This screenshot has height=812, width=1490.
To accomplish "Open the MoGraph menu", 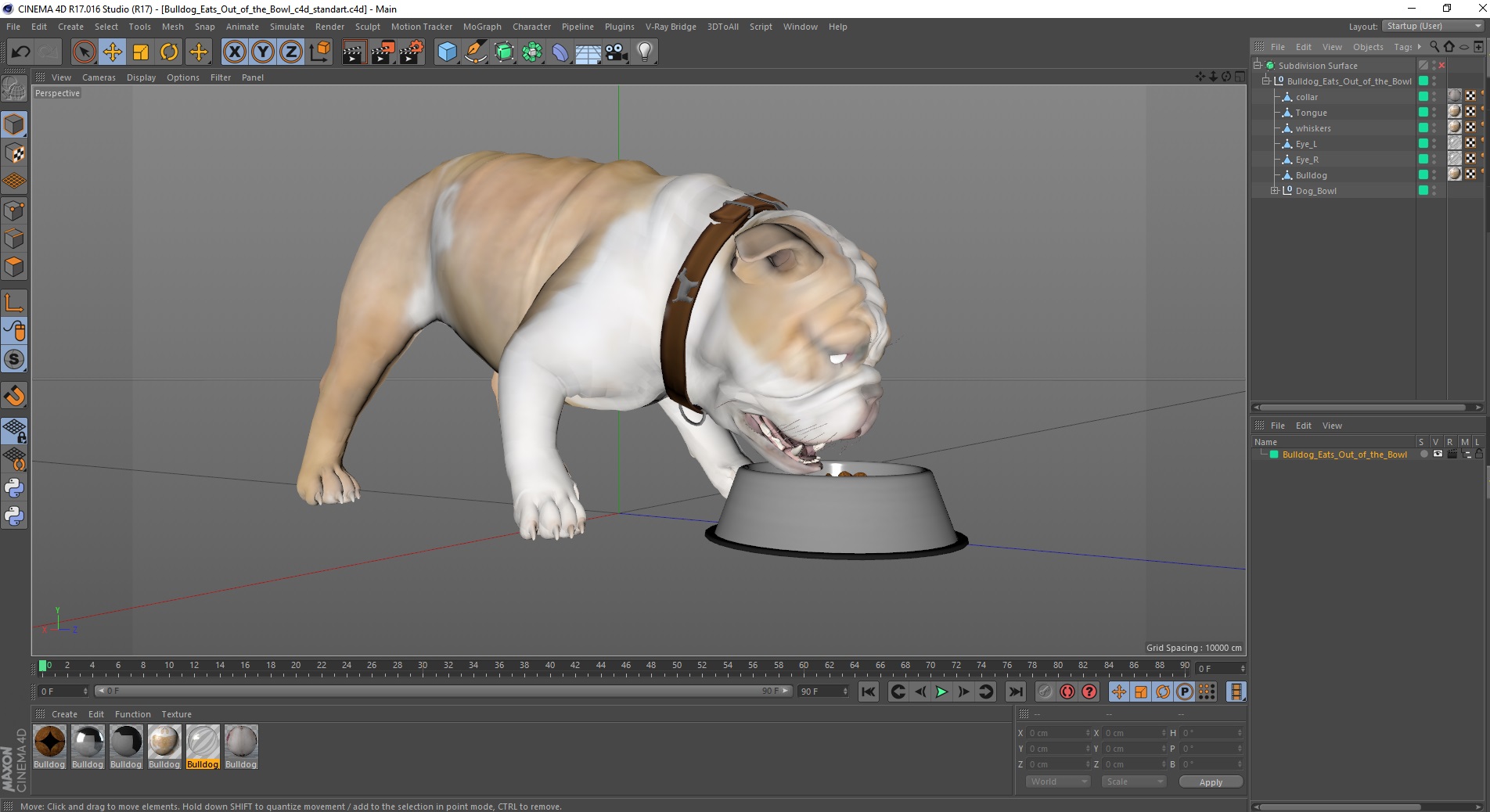I will 482,27.
